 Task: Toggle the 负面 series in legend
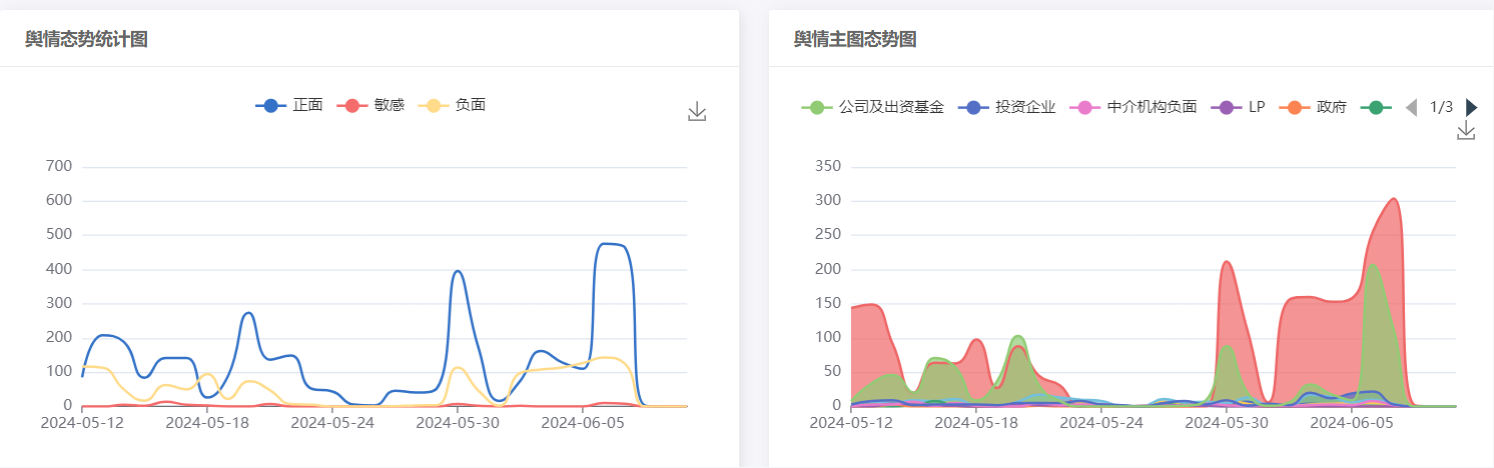tap(452, 105)
